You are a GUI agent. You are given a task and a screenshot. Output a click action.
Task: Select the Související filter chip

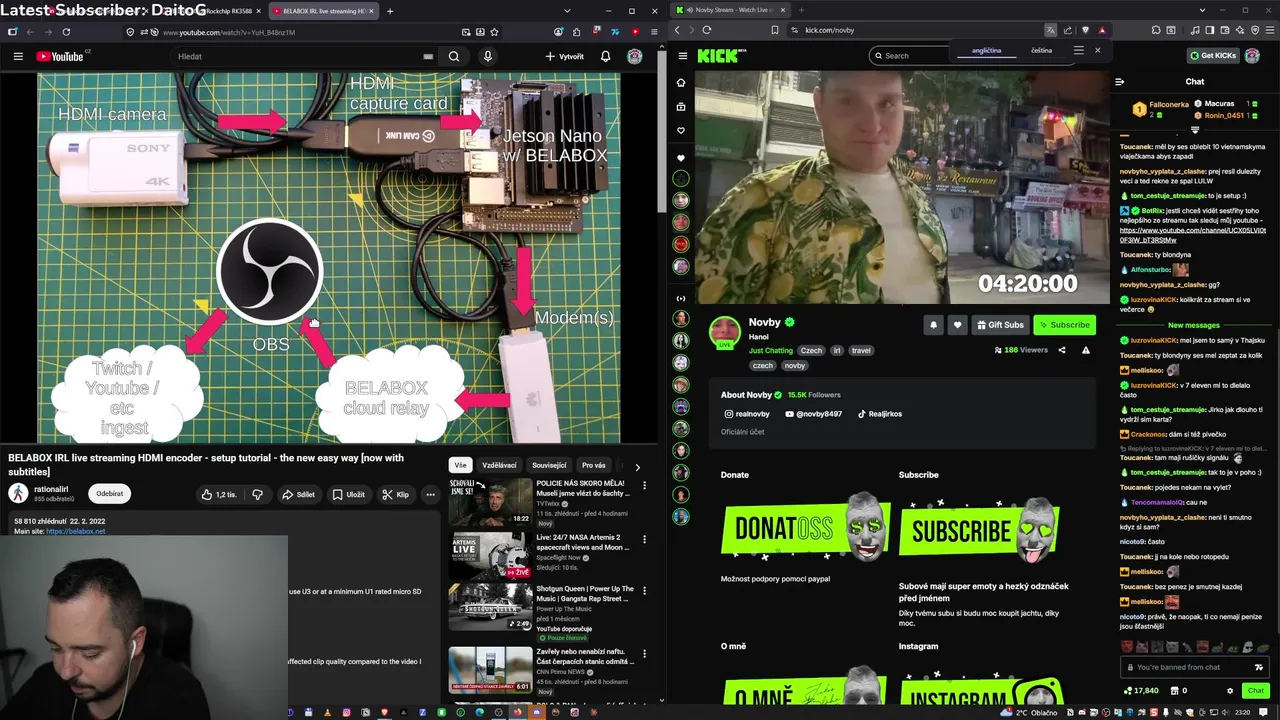[x=549, y=465]
